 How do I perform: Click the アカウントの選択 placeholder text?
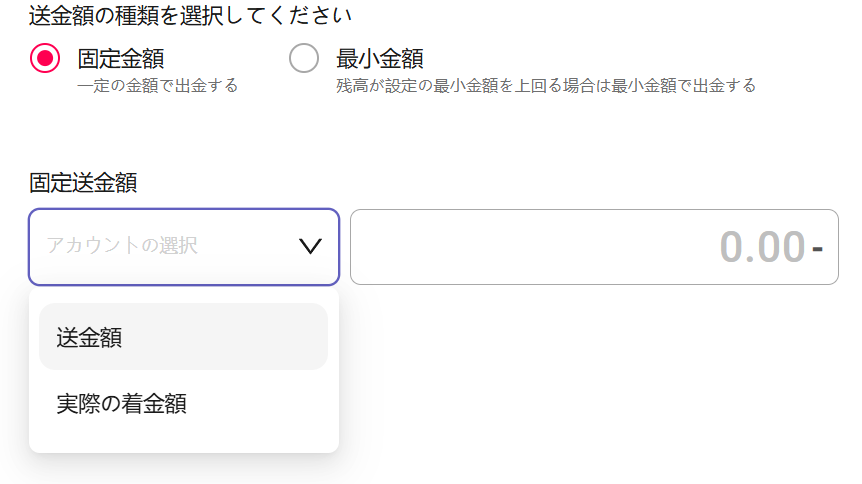coord(122,246)
